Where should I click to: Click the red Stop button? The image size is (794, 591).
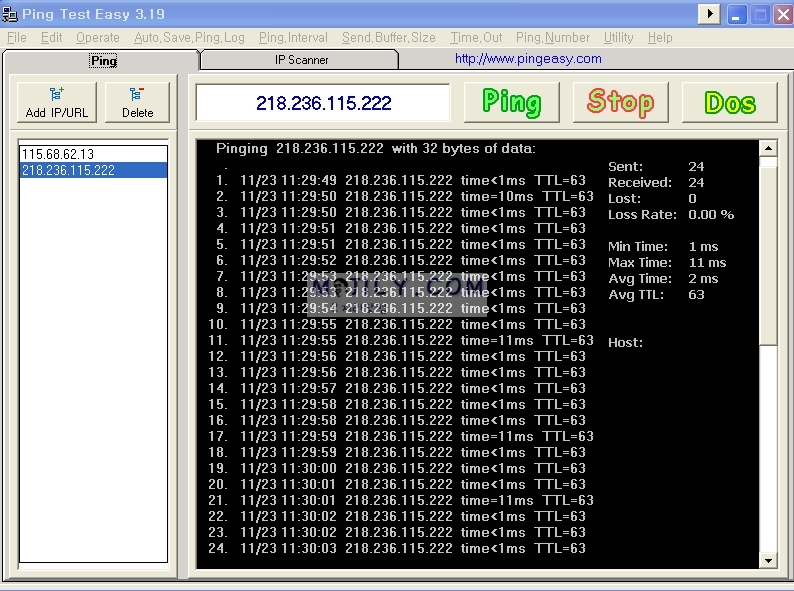(621, 102)
